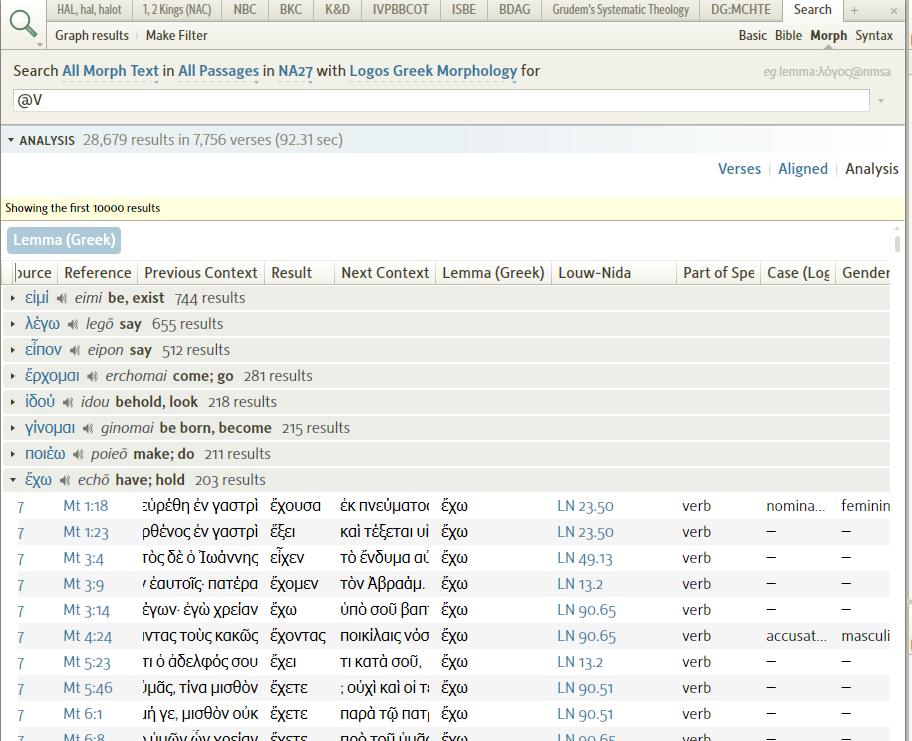
Task: Collapse the ANALYSIS results section
Action: (10, 140)
